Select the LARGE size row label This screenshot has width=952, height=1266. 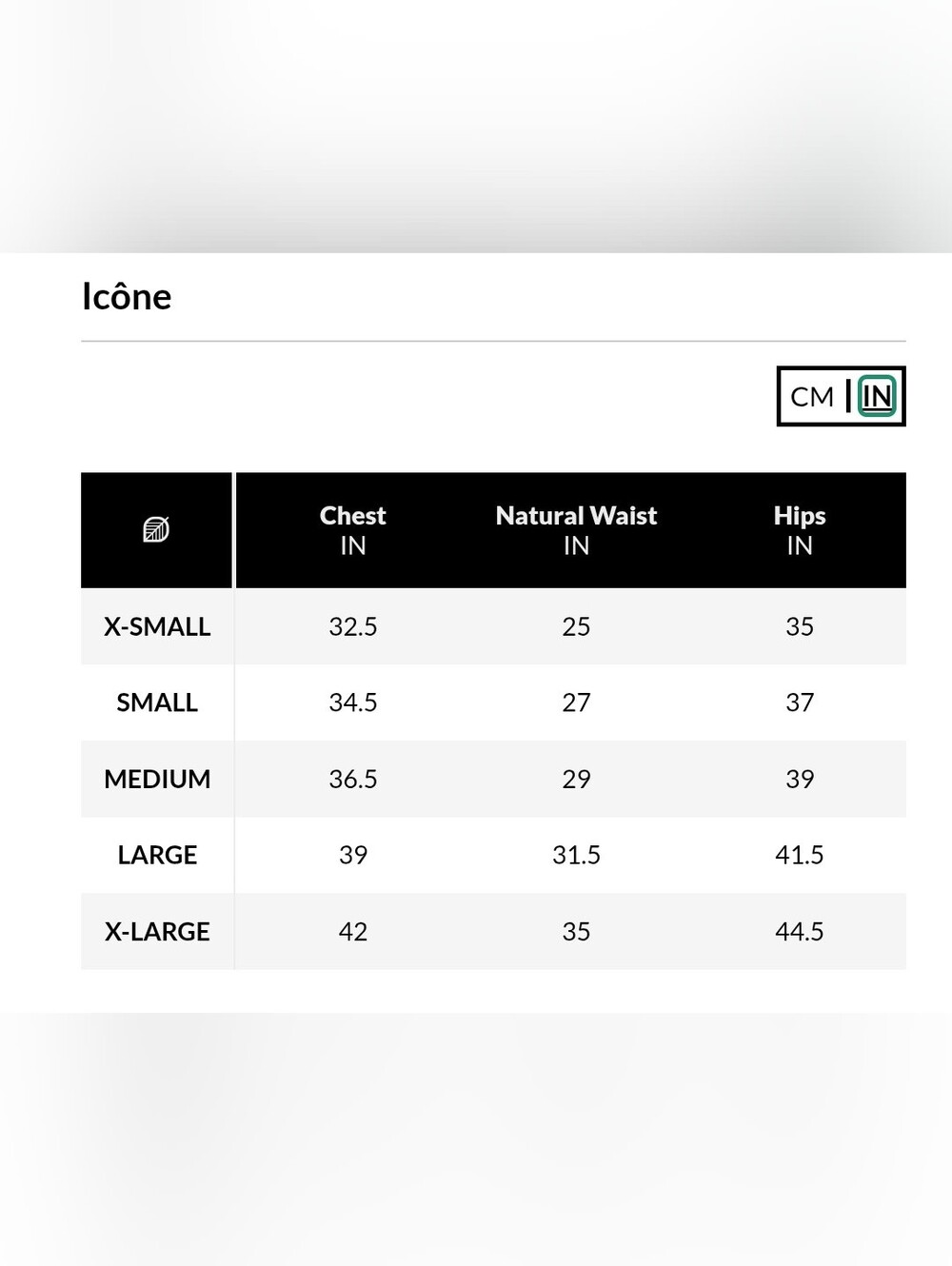click(157, 855)
